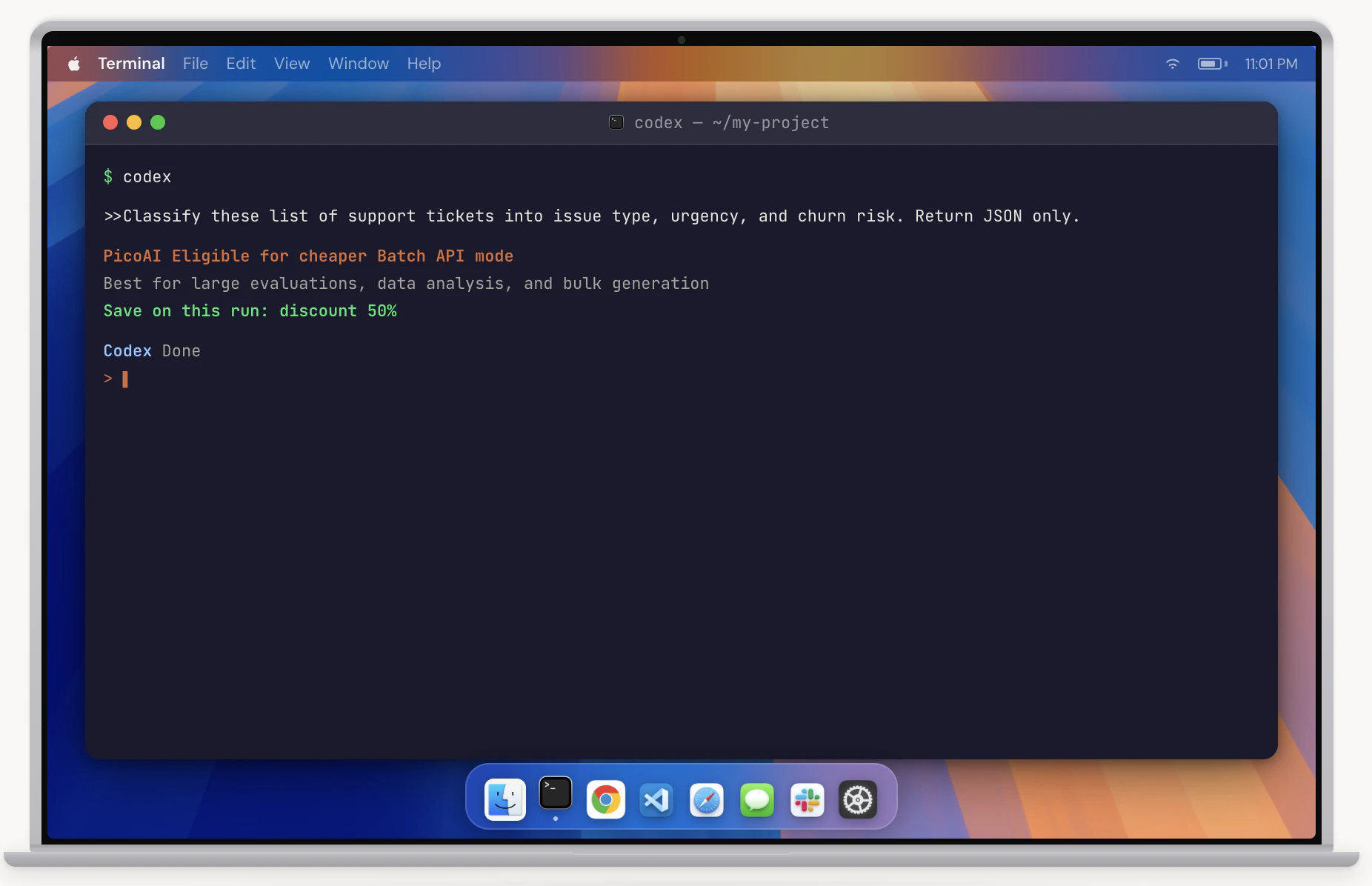Open the Terminal application menu
This screenshot has height=886, width=1372.
click(x=130, y=64)
